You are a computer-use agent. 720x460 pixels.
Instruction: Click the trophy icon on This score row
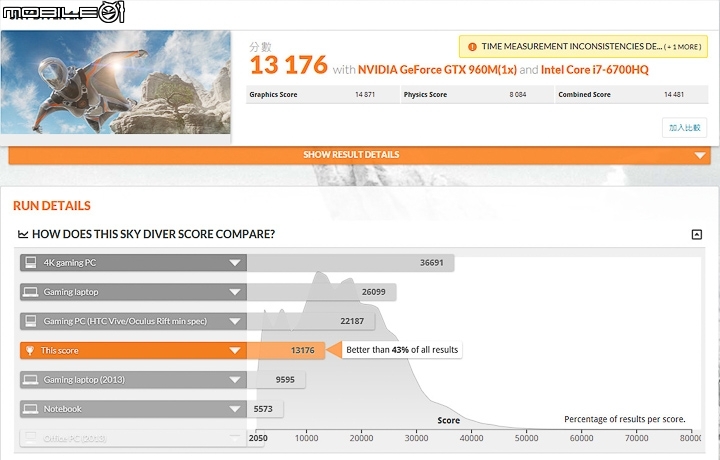click(x=30, y=351)
